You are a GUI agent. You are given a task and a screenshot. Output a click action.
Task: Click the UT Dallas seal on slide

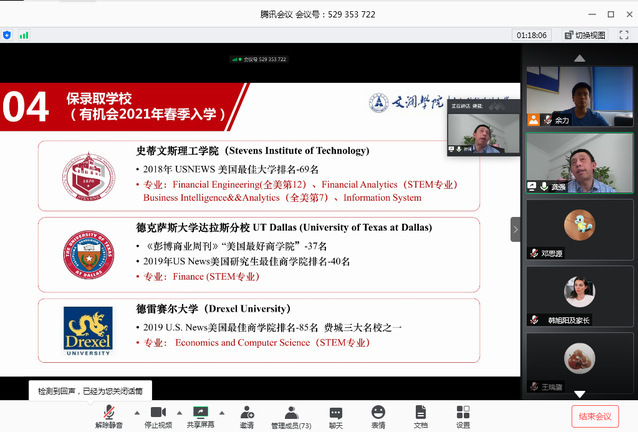pyautogui.click(x=88, y=255)
